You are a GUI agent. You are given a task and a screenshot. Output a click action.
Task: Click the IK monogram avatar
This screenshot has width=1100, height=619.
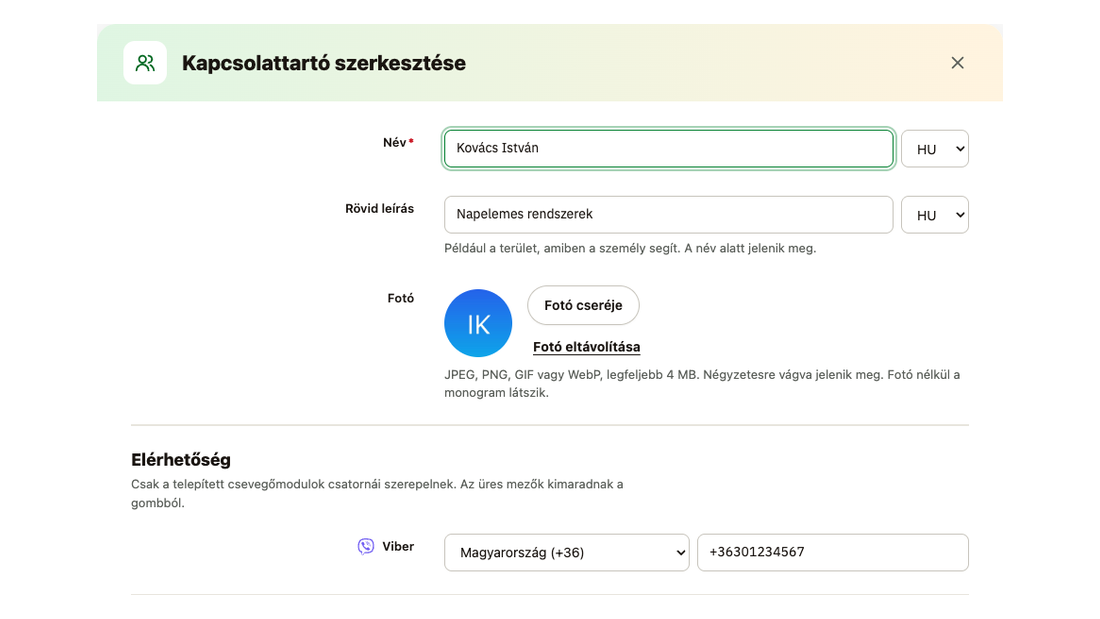pos(478,324)
